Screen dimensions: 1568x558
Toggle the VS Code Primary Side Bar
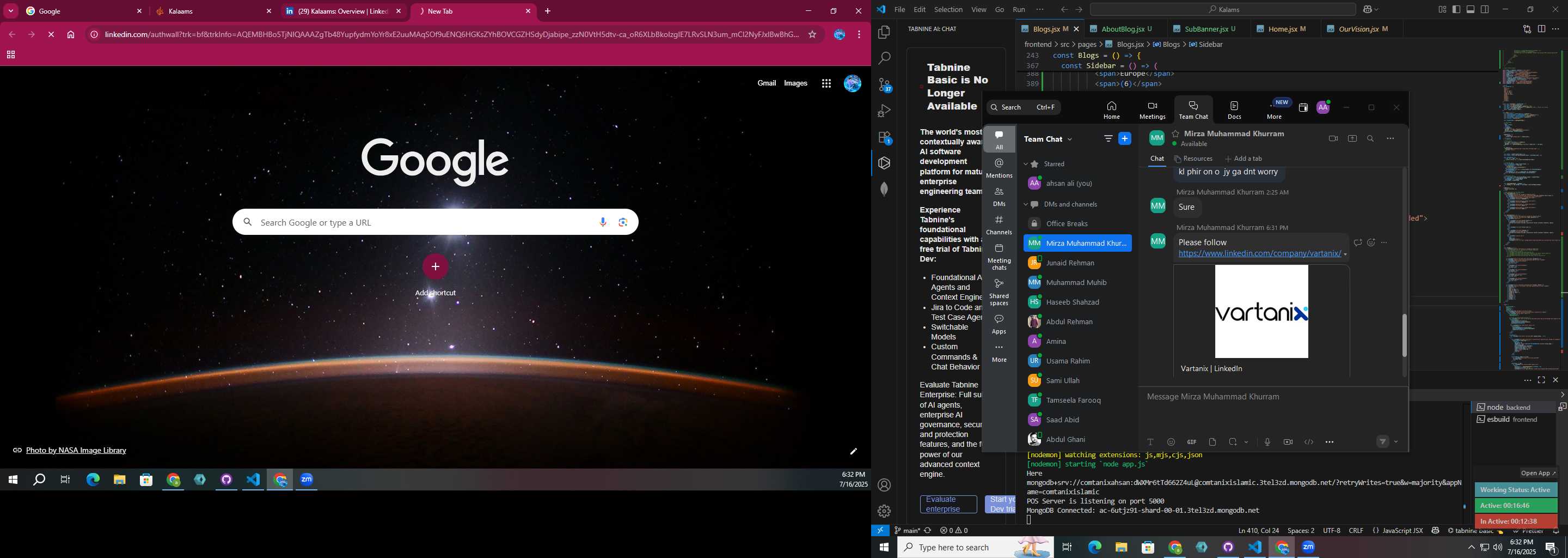1456,10
